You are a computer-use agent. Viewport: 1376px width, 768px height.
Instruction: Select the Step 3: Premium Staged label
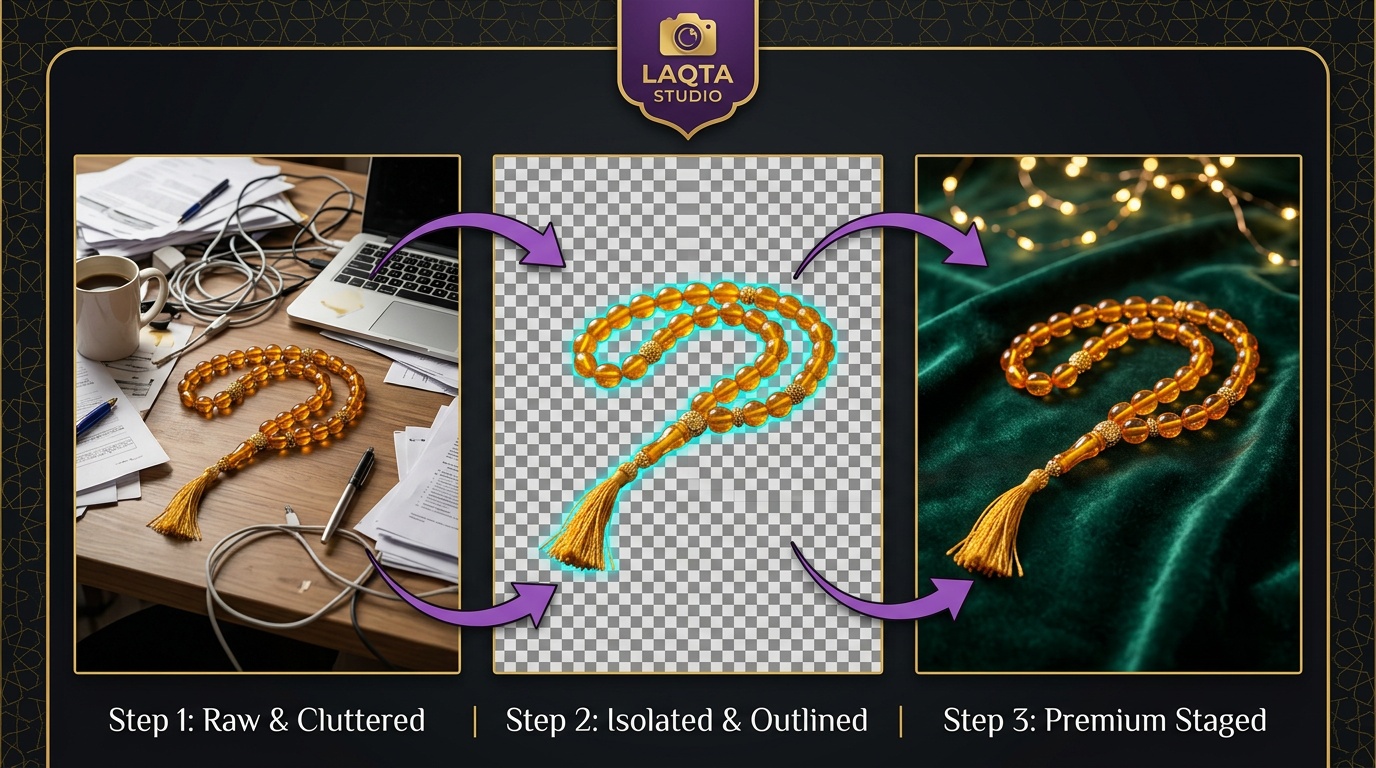pyautogui.click(x=1105, y=720)
